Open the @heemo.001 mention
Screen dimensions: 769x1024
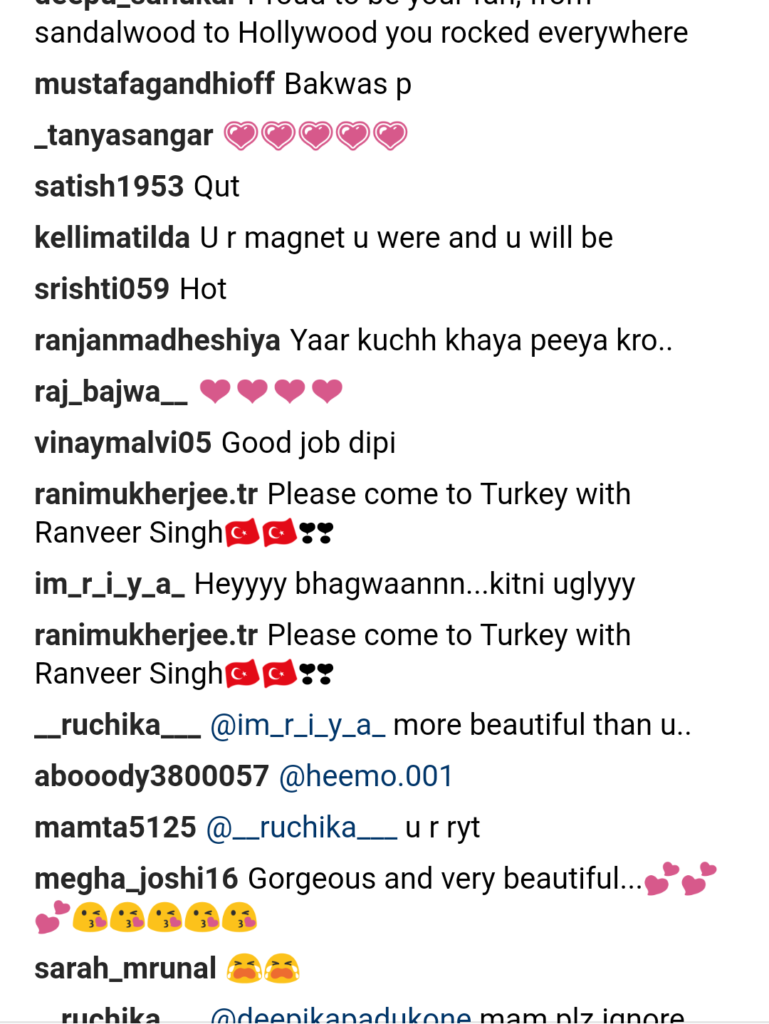click(x=366, y=776)
